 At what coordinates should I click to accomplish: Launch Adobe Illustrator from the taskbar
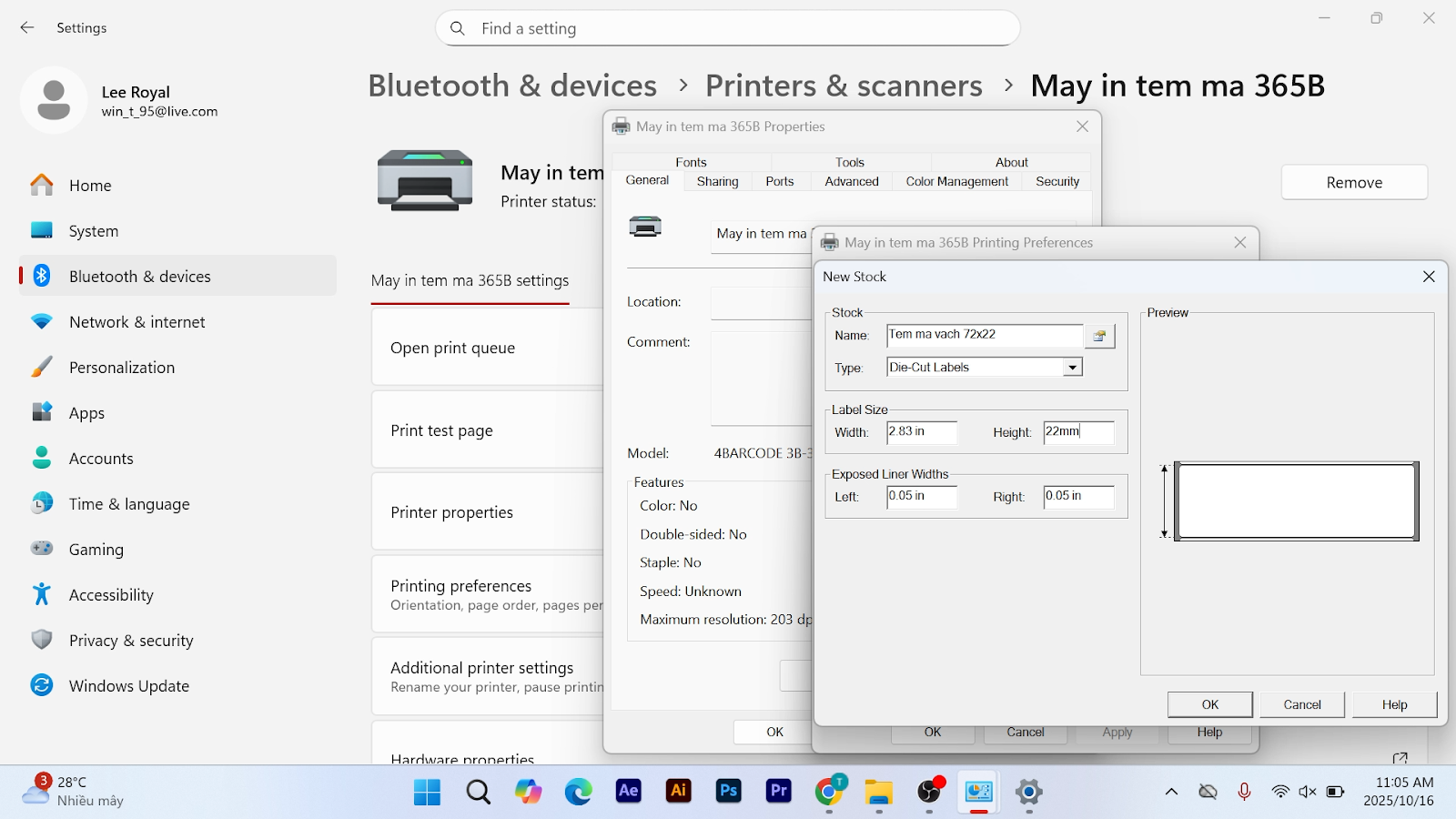[x=679, y=792]
